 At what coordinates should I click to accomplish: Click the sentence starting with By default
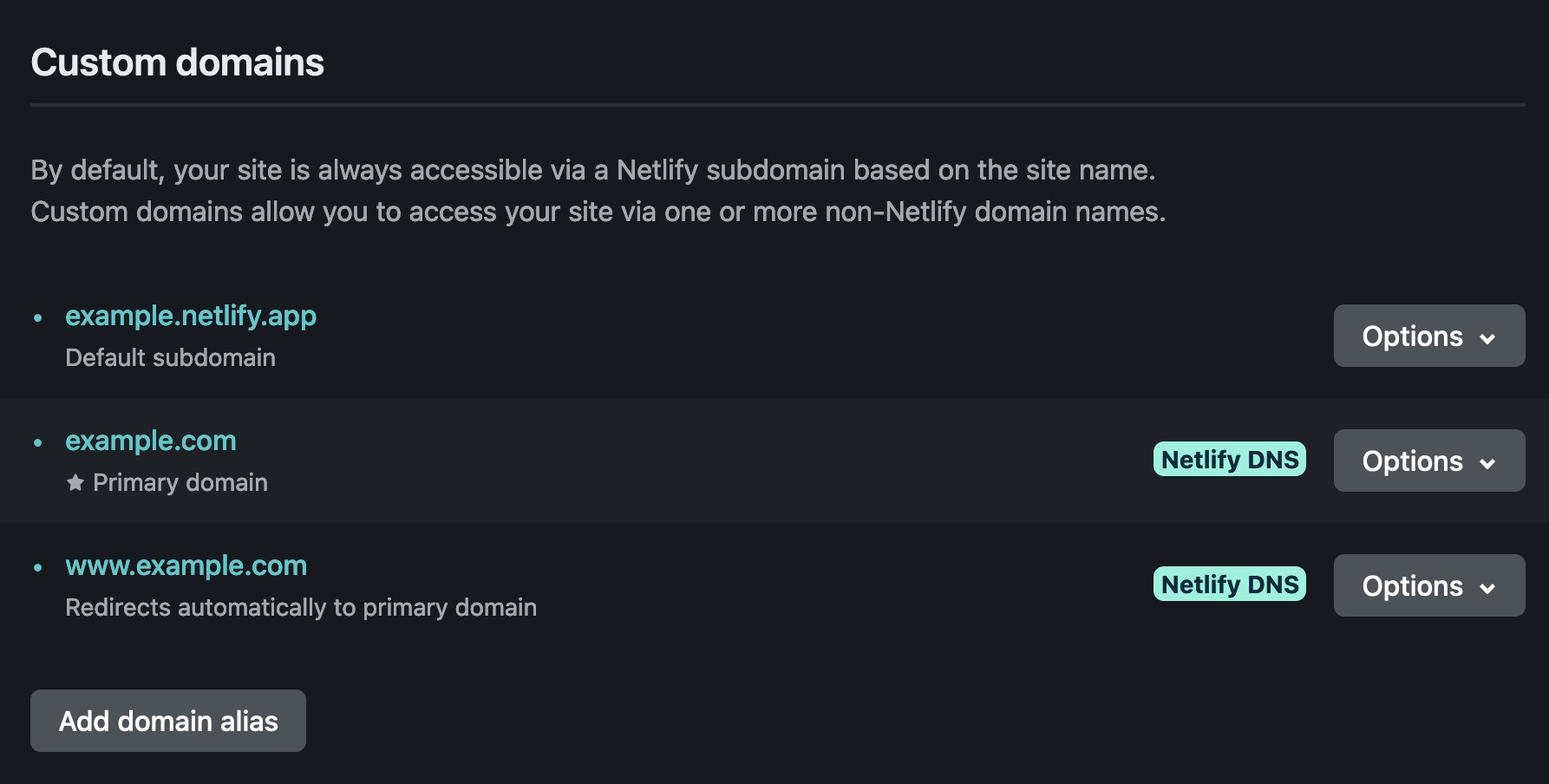[593, 170]
